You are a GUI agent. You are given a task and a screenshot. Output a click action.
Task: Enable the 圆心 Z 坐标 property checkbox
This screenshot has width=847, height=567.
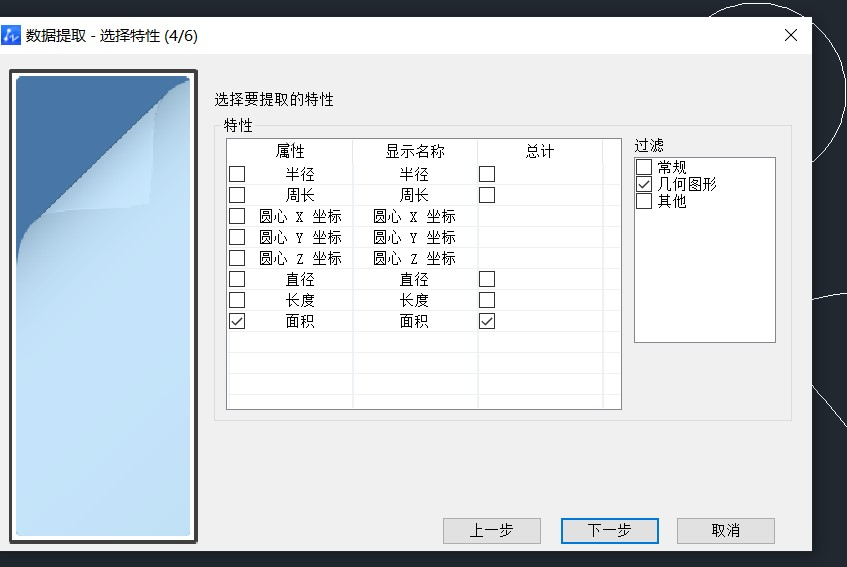pos(237,258)
